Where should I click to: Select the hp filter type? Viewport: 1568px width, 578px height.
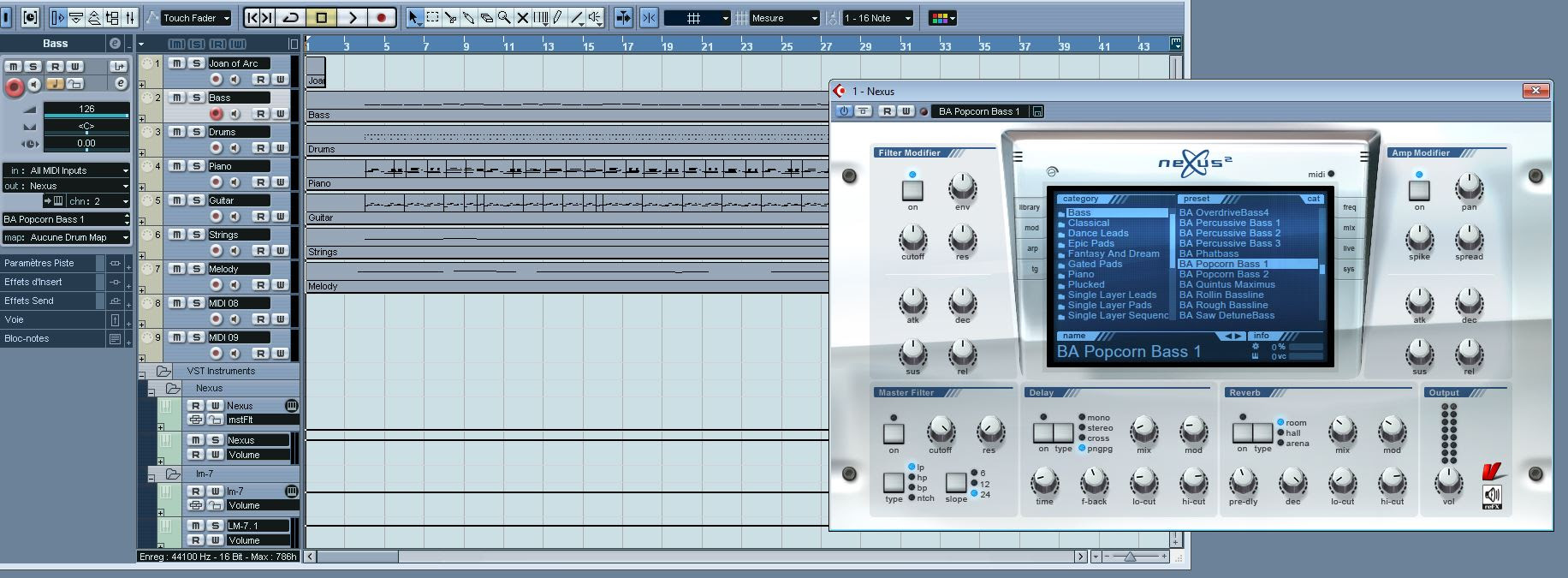pos(917,478)
